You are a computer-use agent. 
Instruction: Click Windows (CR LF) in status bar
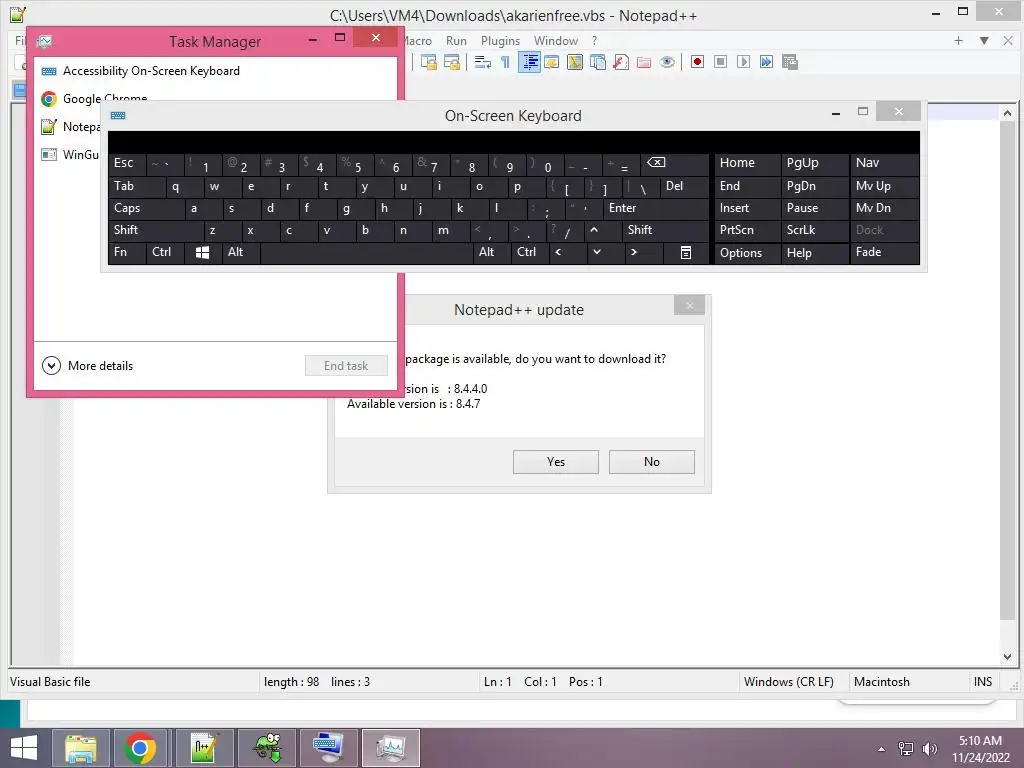tap(788, 682)
